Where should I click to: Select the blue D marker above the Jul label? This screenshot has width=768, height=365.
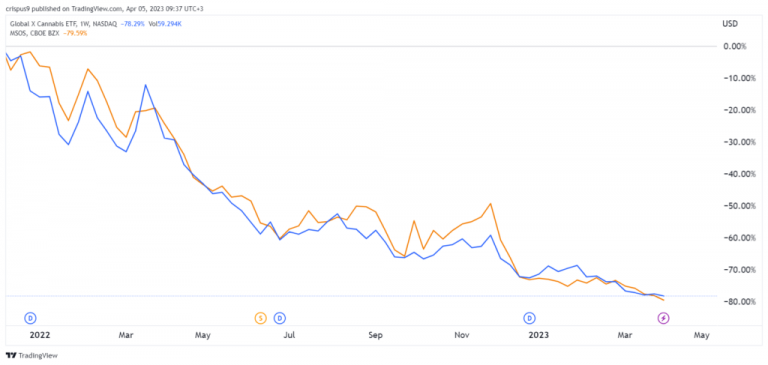click(280, 318)
